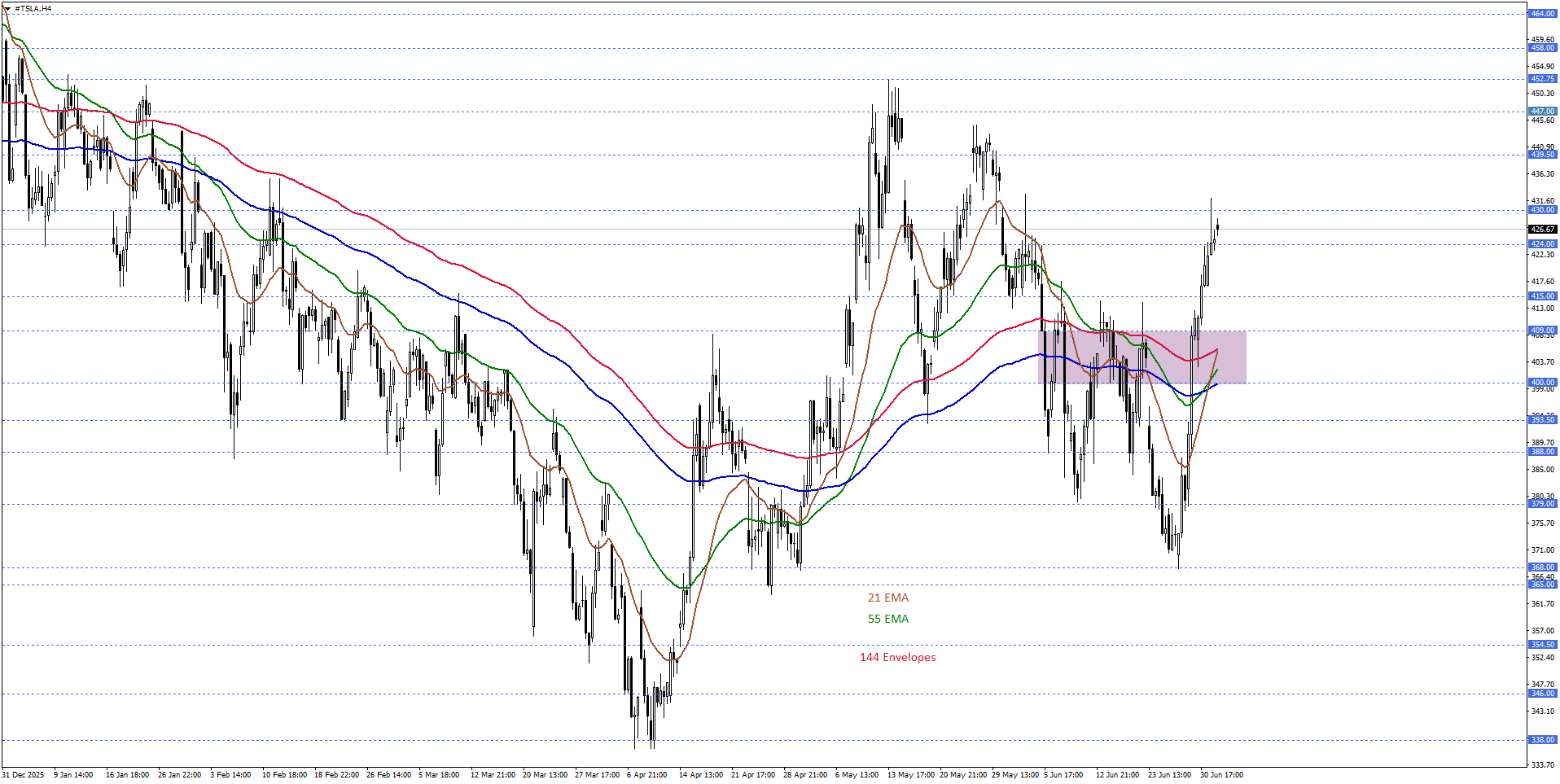This screenshot has height=784, width=1560.
Task: Click the 18 Feb 22:00 time label
Action: (x=336, y=775)
